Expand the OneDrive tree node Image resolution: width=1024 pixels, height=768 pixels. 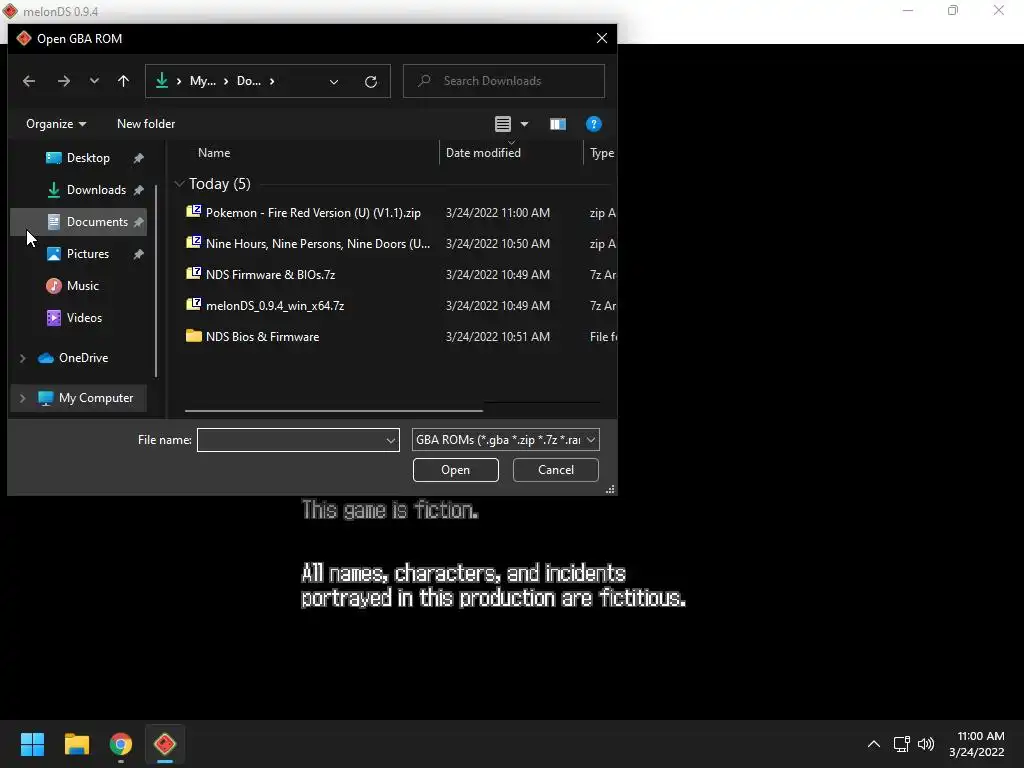[22, 358]
